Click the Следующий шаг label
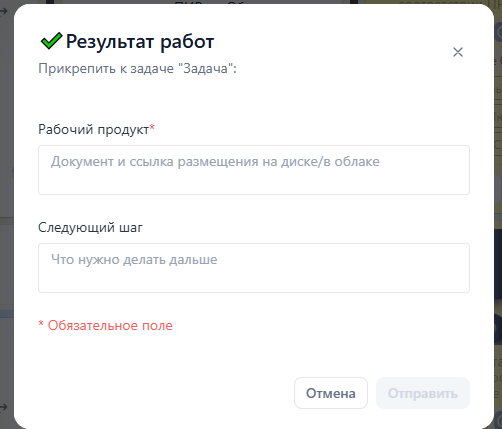The height and width of the screenshot is (429, 502). click(90, 227)
